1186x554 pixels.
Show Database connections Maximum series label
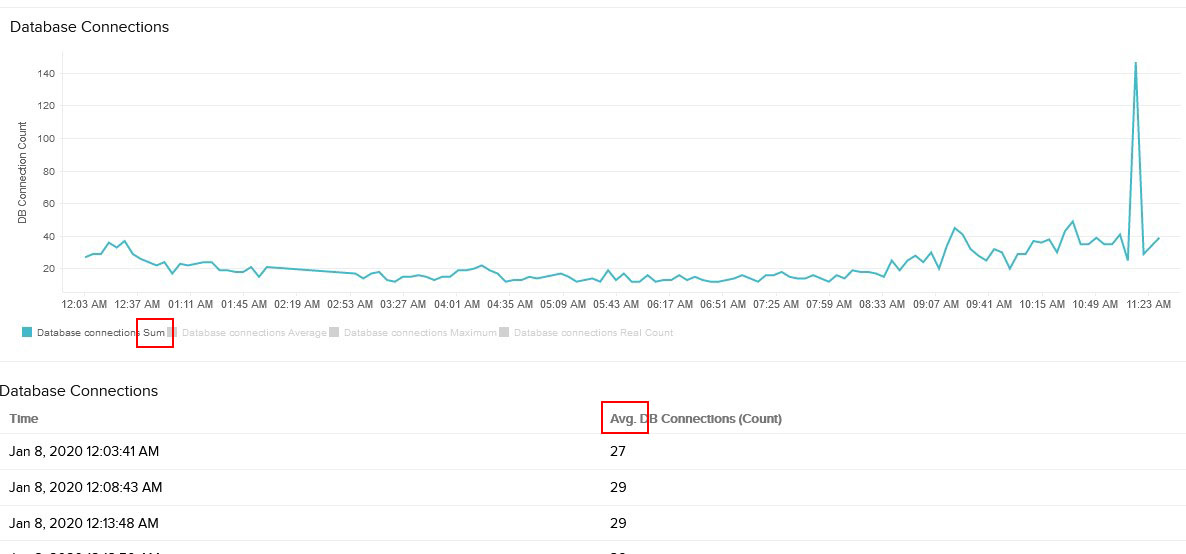click(419, 332)
